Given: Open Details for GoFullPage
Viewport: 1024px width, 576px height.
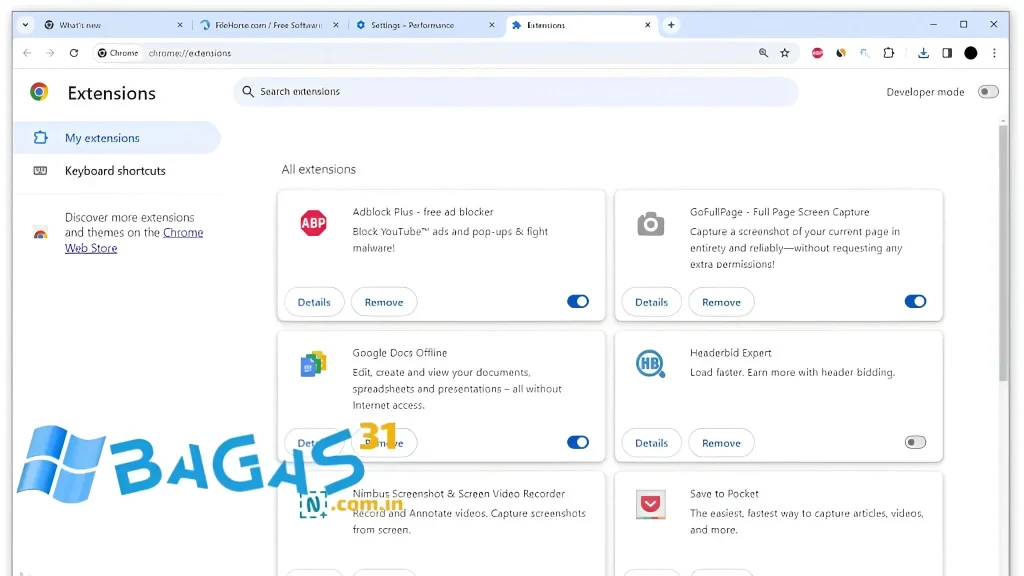Looking at the screenshot, I should tap(651, 302).
